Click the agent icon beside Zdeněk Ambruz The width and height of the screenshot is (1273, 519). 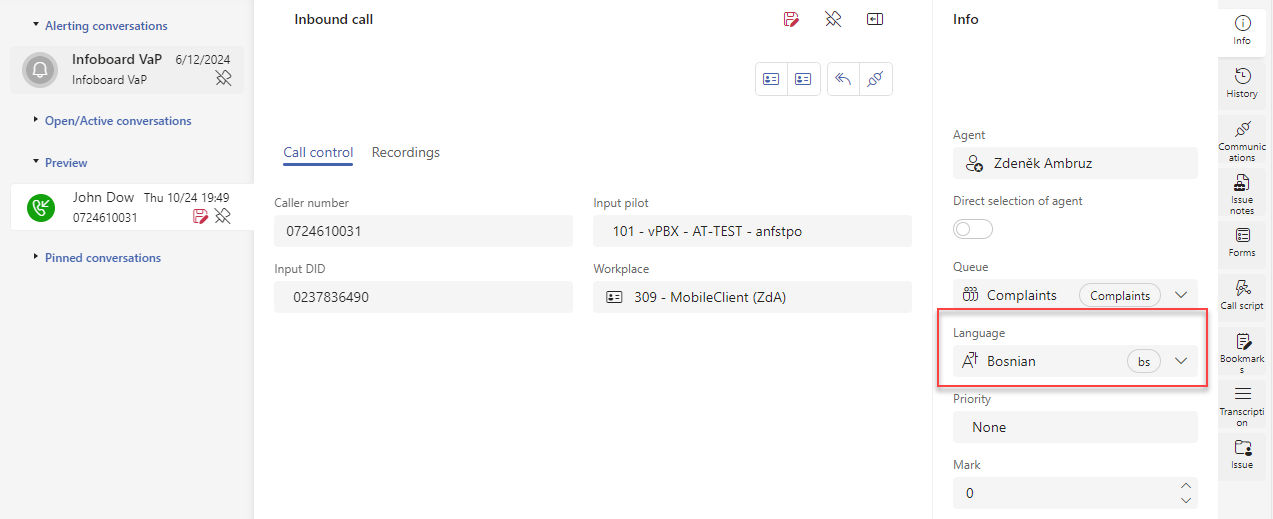[x=973, y=163]
